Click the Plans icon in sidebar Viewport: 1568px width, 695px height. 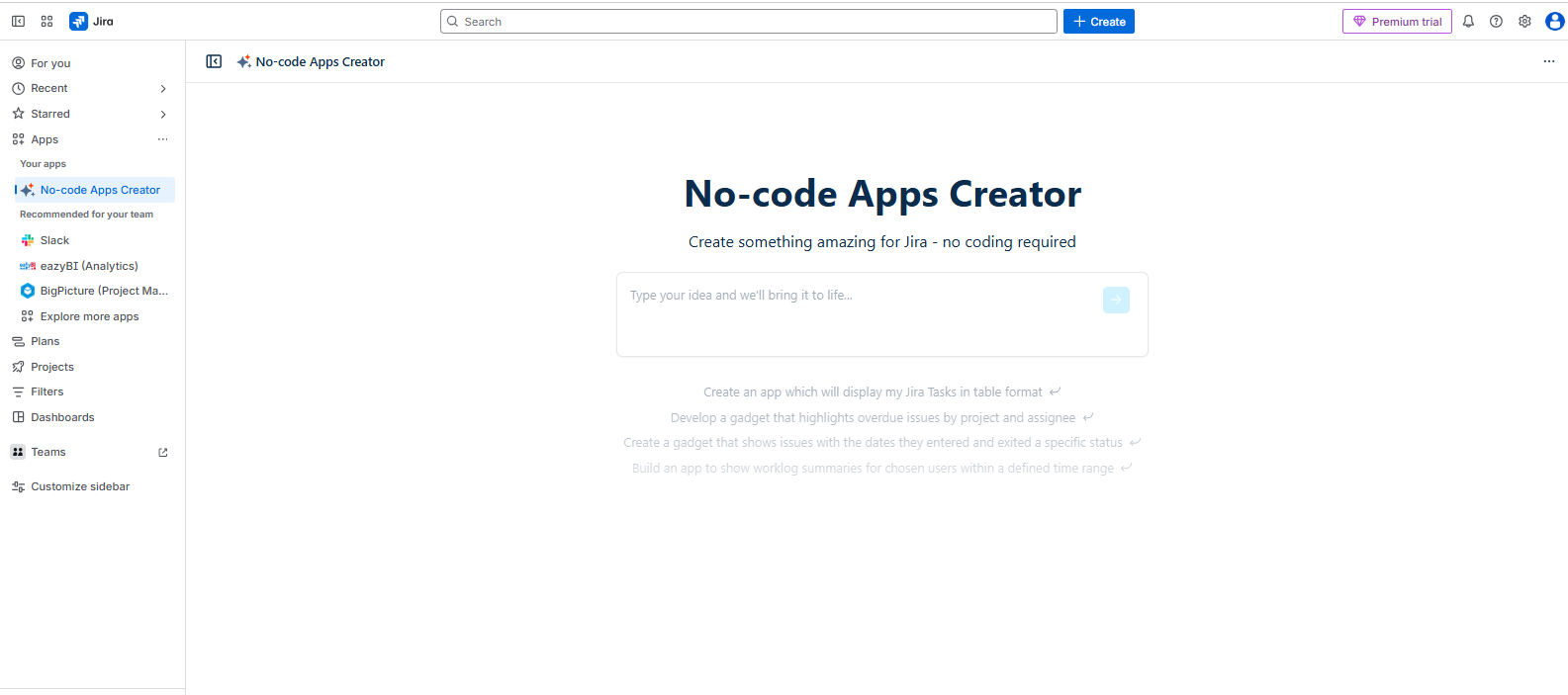[x=18, y=341]
